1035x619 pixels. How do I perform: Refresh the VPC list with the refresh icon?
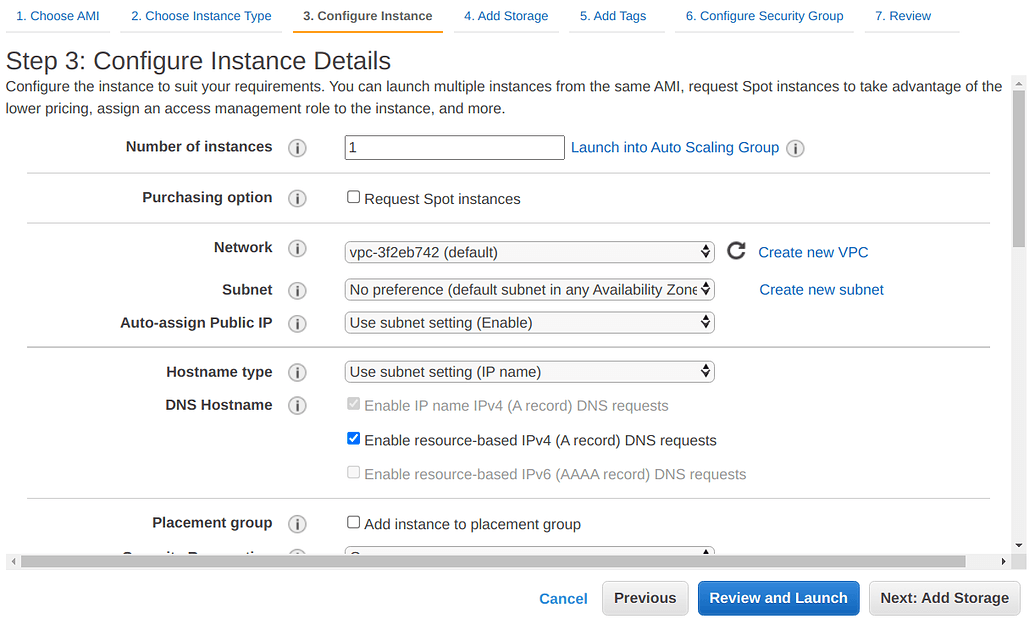(x=736, y=251)
